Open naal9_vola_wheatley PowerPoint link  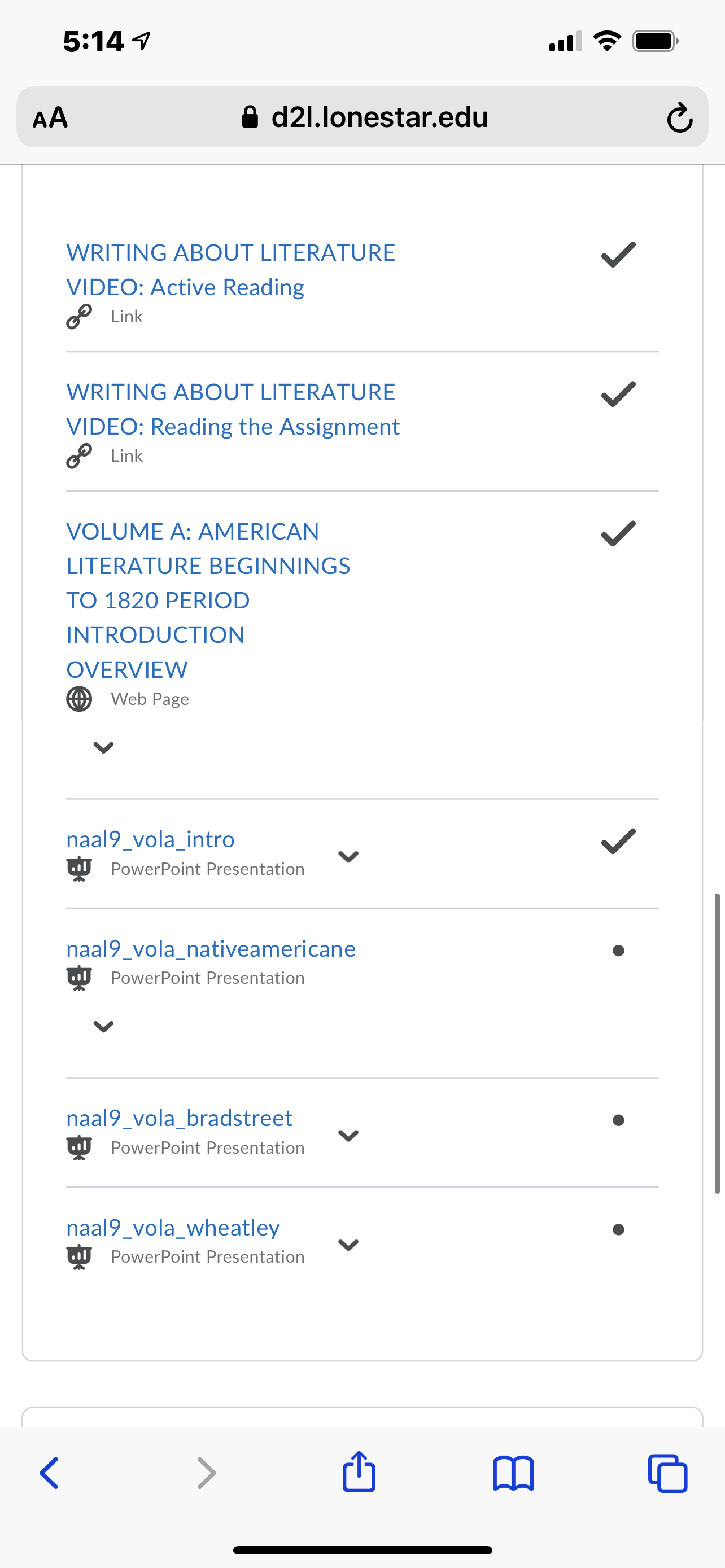[173, 1227]
